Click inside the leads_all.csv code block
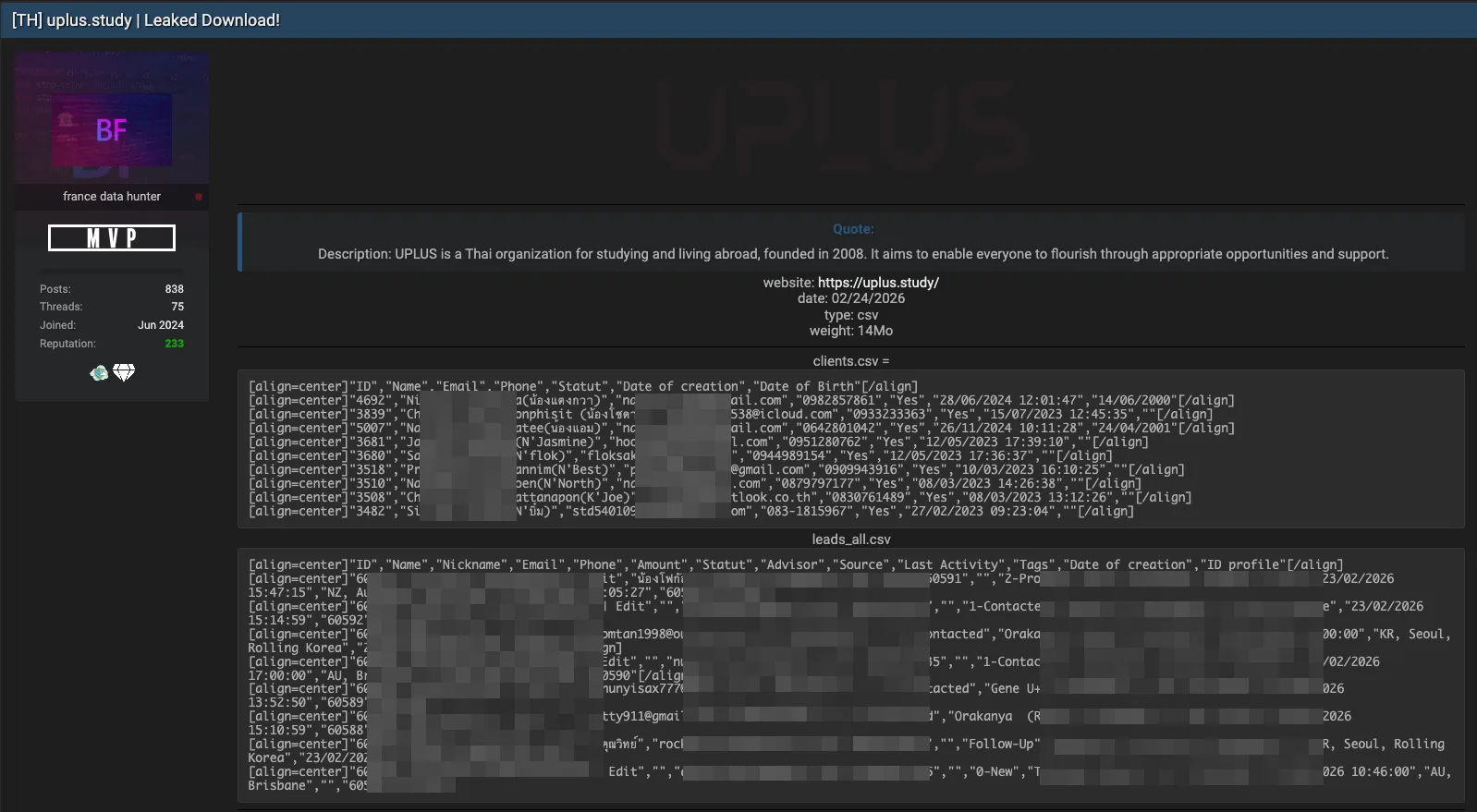 tap(850, 674)
